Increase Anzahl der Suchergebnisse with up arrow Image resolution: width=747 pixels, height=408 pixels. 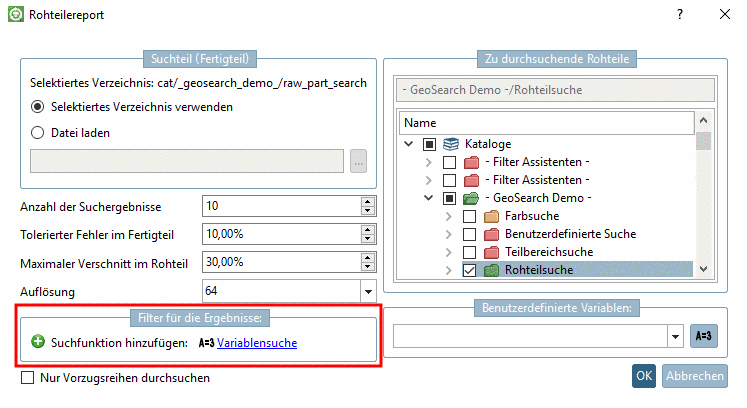pyautogui.click(x=367, y=202)
